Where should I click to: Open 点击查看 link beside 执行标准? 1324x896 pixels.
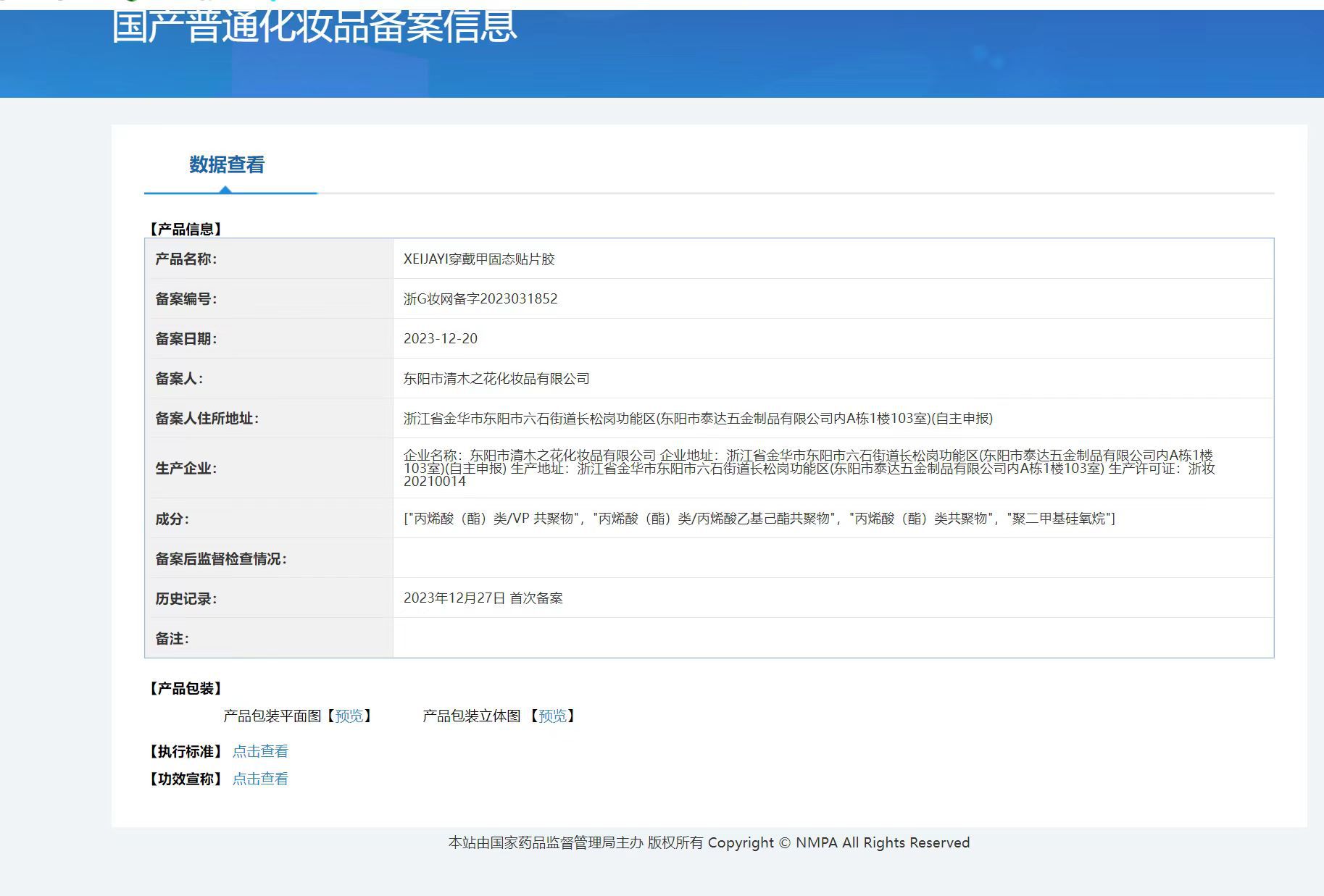(x=260, y=751)
